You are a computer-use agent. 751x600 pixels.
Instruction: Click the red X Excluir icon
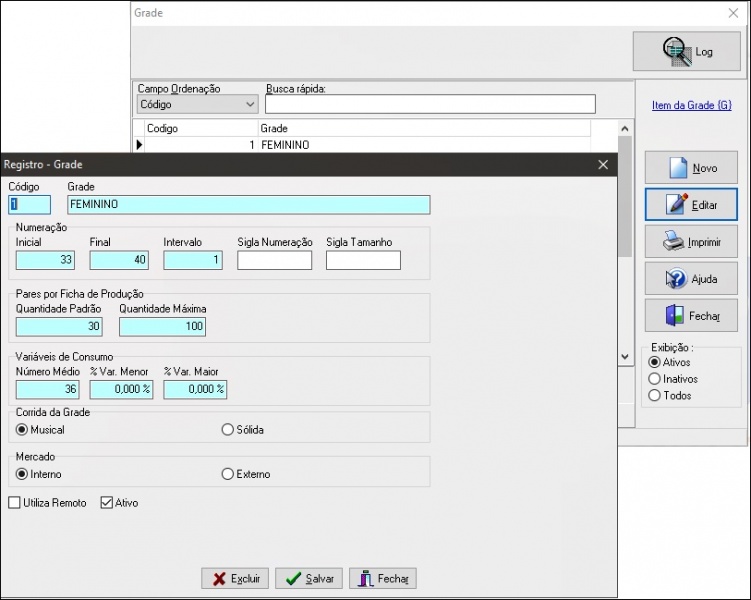click(x=219, y=579)
